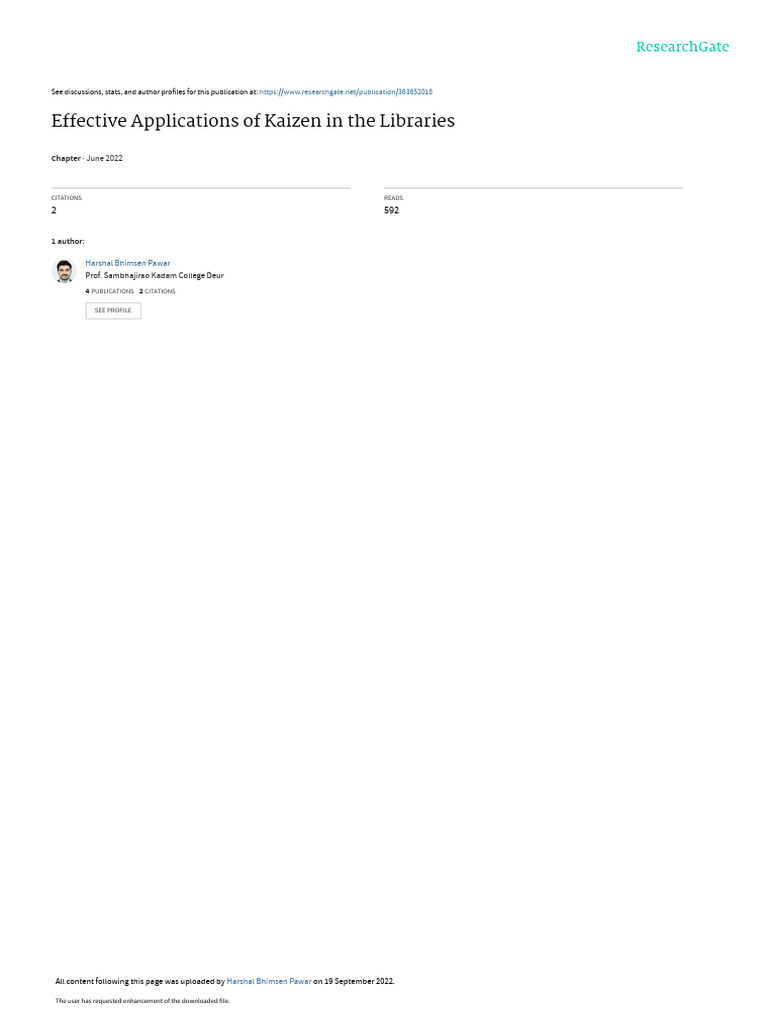Click the Citations count number 2
The width and height of the screenshot is (768, 1024).
point(54,210)
